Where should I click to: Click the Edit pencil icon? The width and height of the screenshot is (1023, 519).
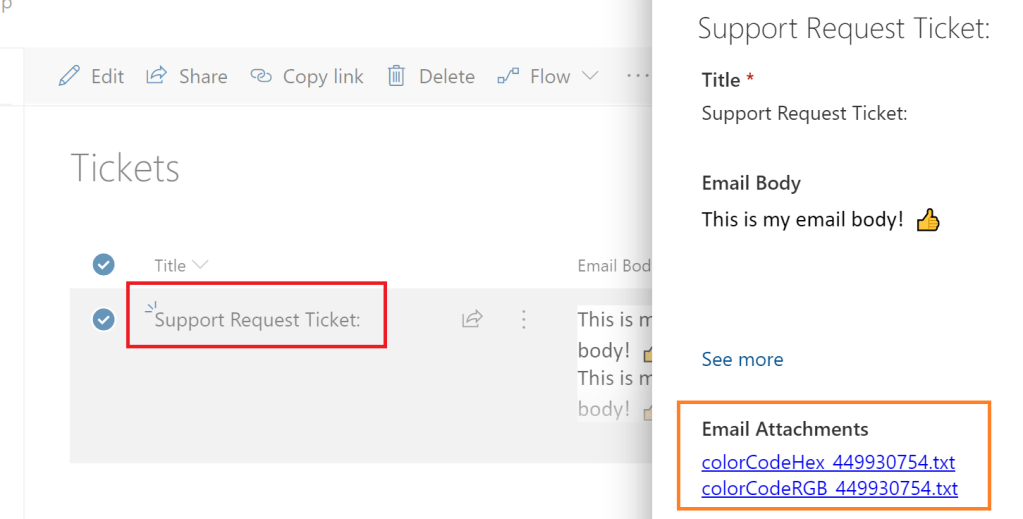click(69, 76)
